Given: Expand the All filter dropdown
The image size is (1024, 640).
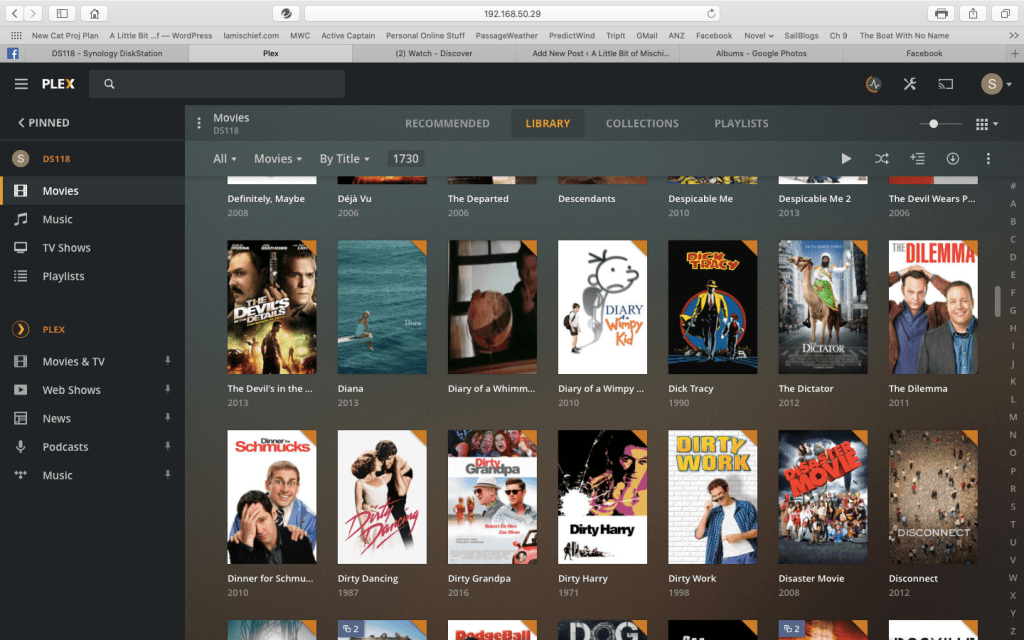Looking at the screenshot, I should tap(225, 158).
